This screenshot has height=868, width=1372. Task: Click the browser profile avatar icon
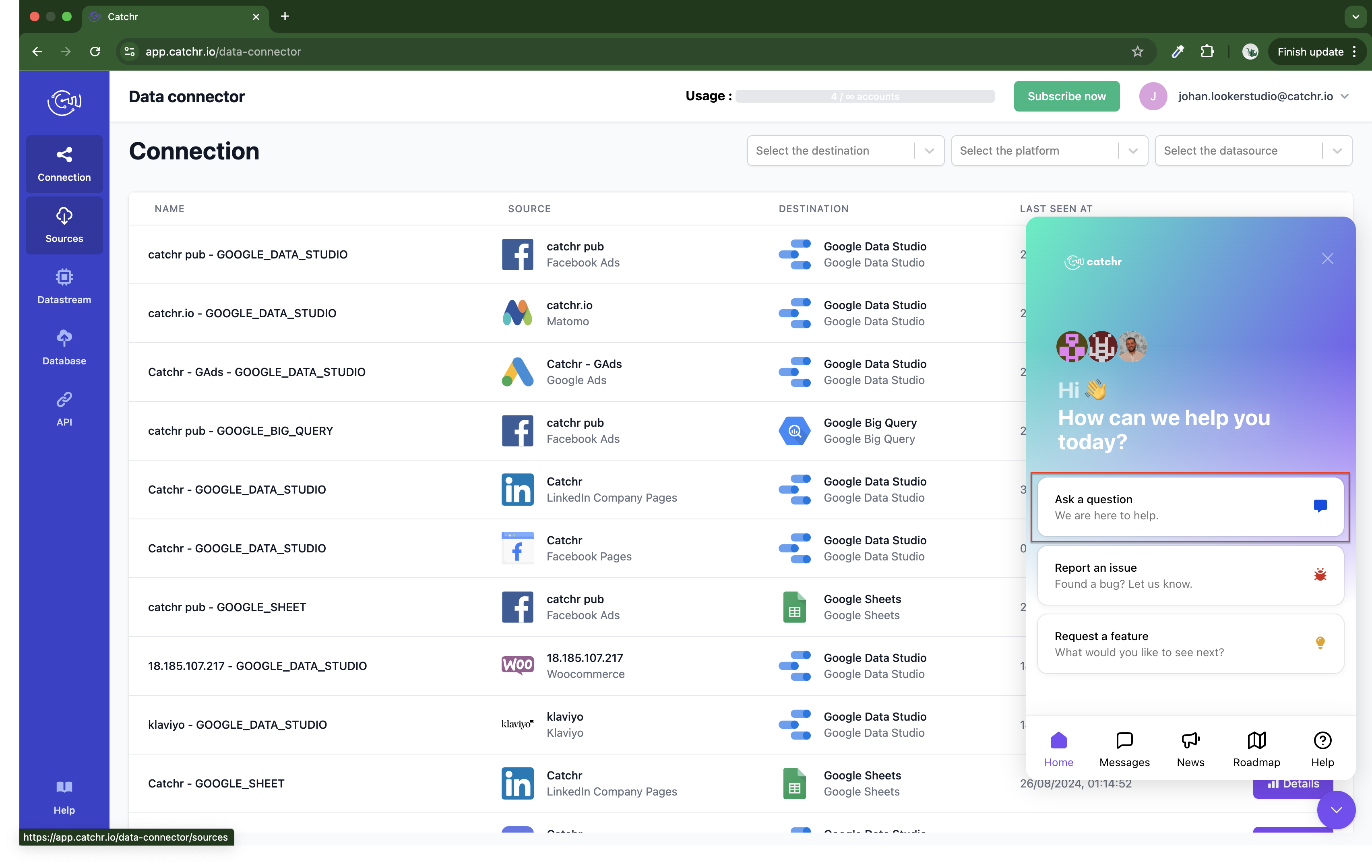pyautogui.click(x=1250, y=51)
